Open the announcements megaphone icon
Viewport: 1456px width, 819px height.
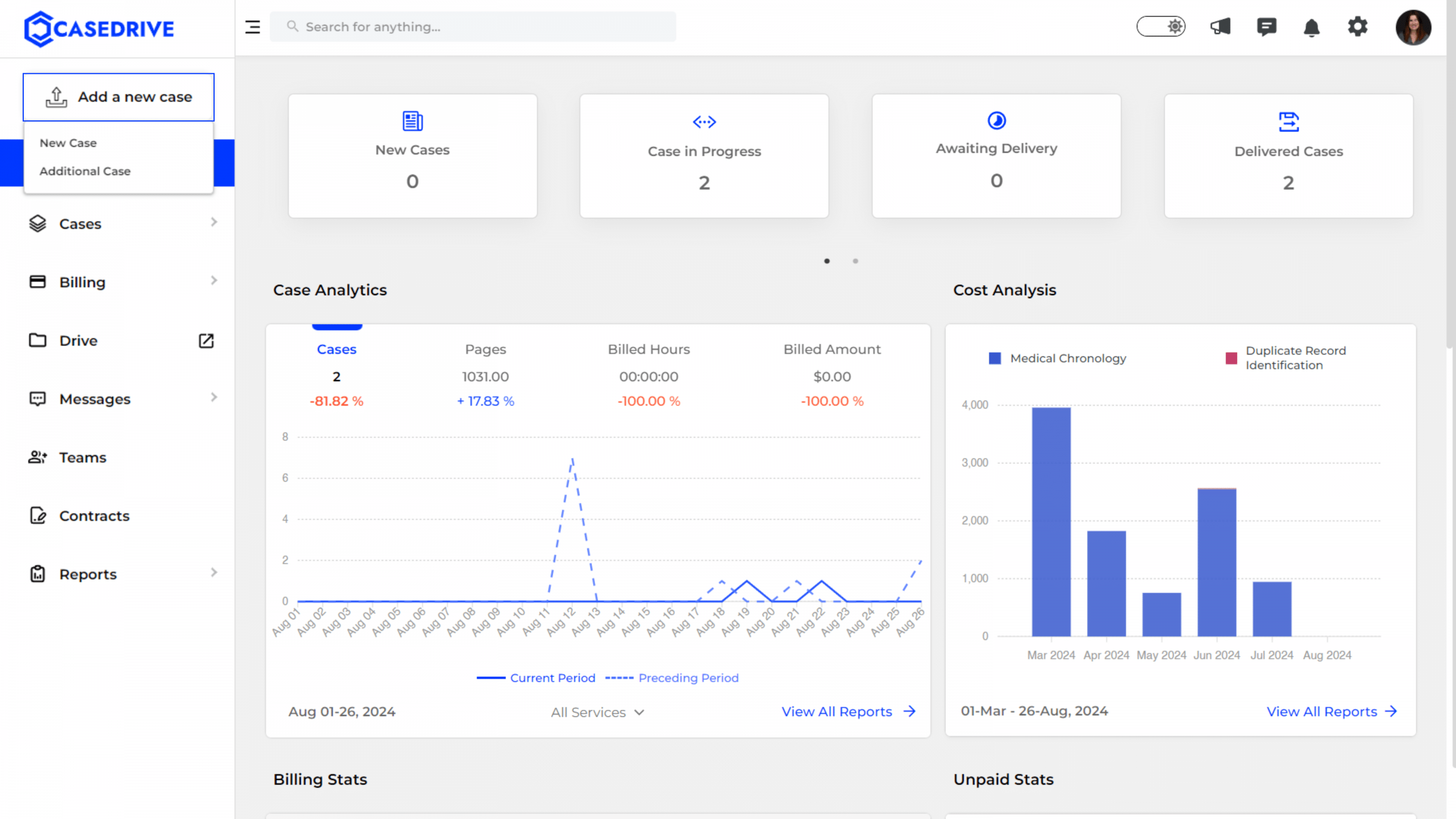click(x=1220, y=27)
